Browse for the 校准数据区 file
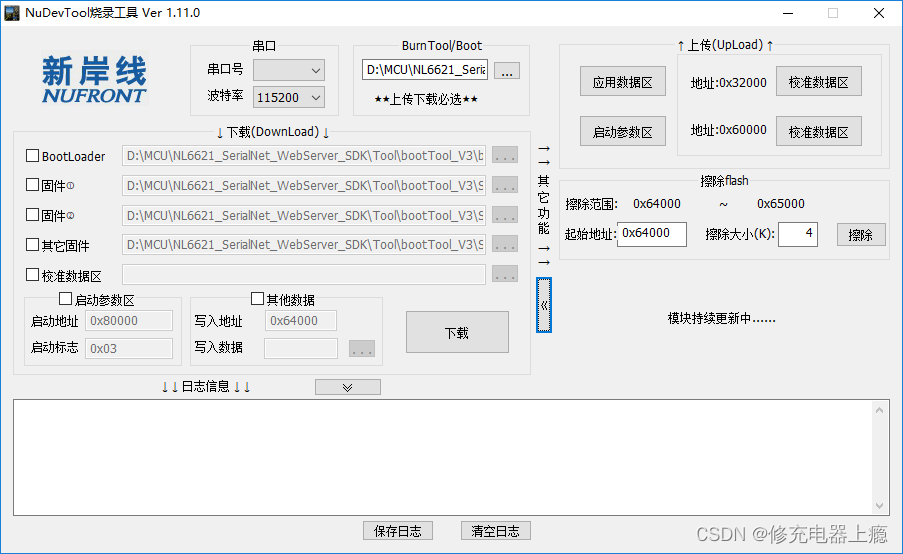 point(505,275)
